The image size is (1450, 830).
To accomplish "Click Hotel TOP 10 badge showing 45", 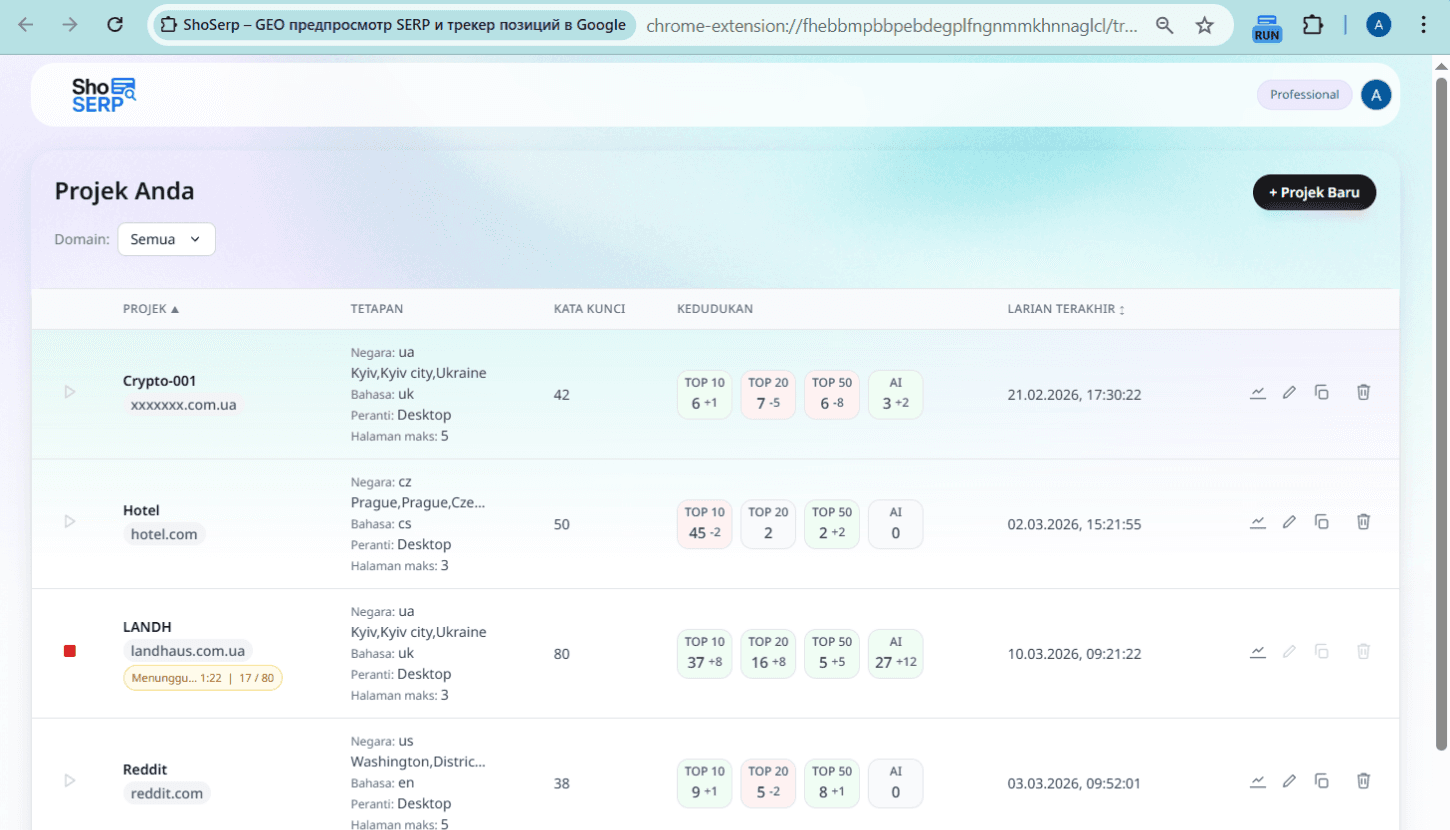I will coord(705,524).
